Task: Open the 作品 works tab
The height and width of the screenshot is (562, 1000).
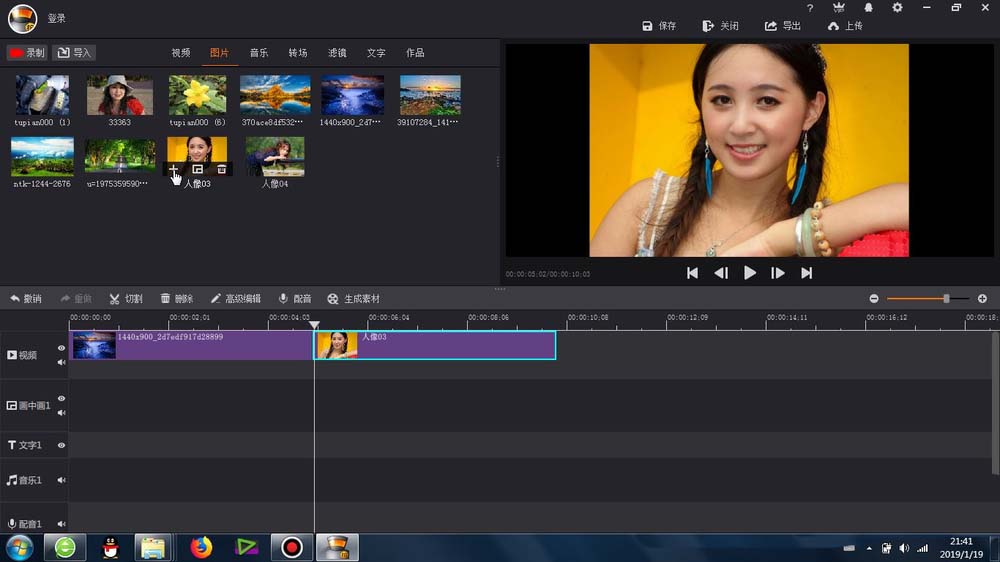Action: click(x=415, y=53)
